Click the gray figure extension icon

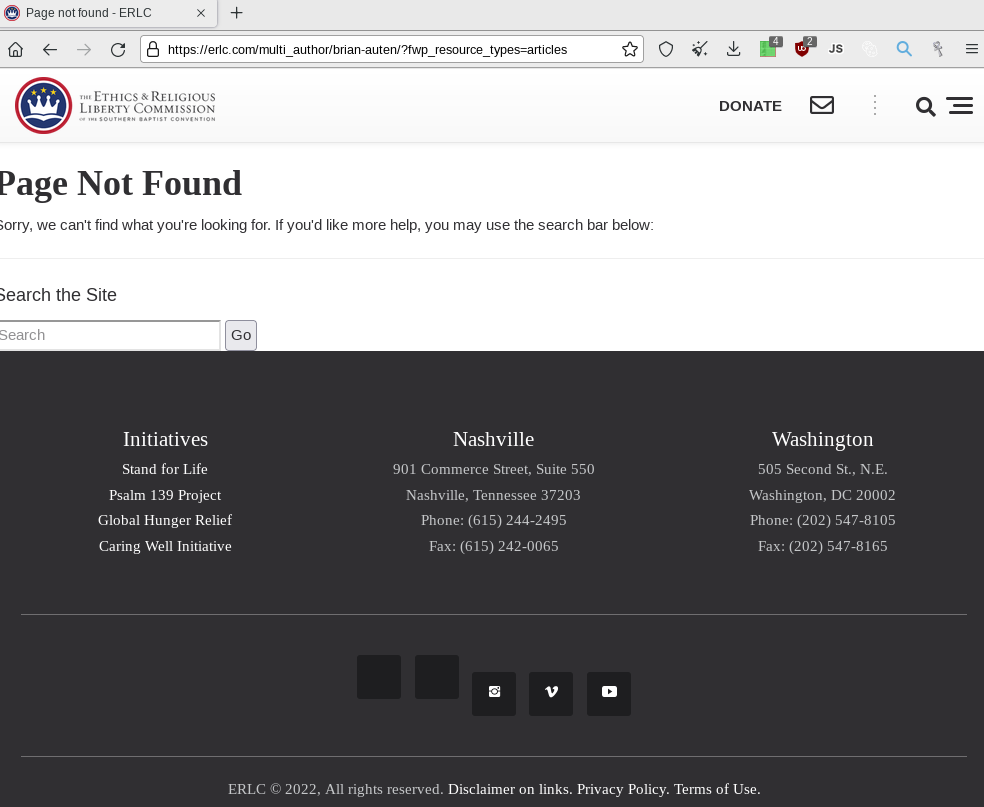click(938, 50)
